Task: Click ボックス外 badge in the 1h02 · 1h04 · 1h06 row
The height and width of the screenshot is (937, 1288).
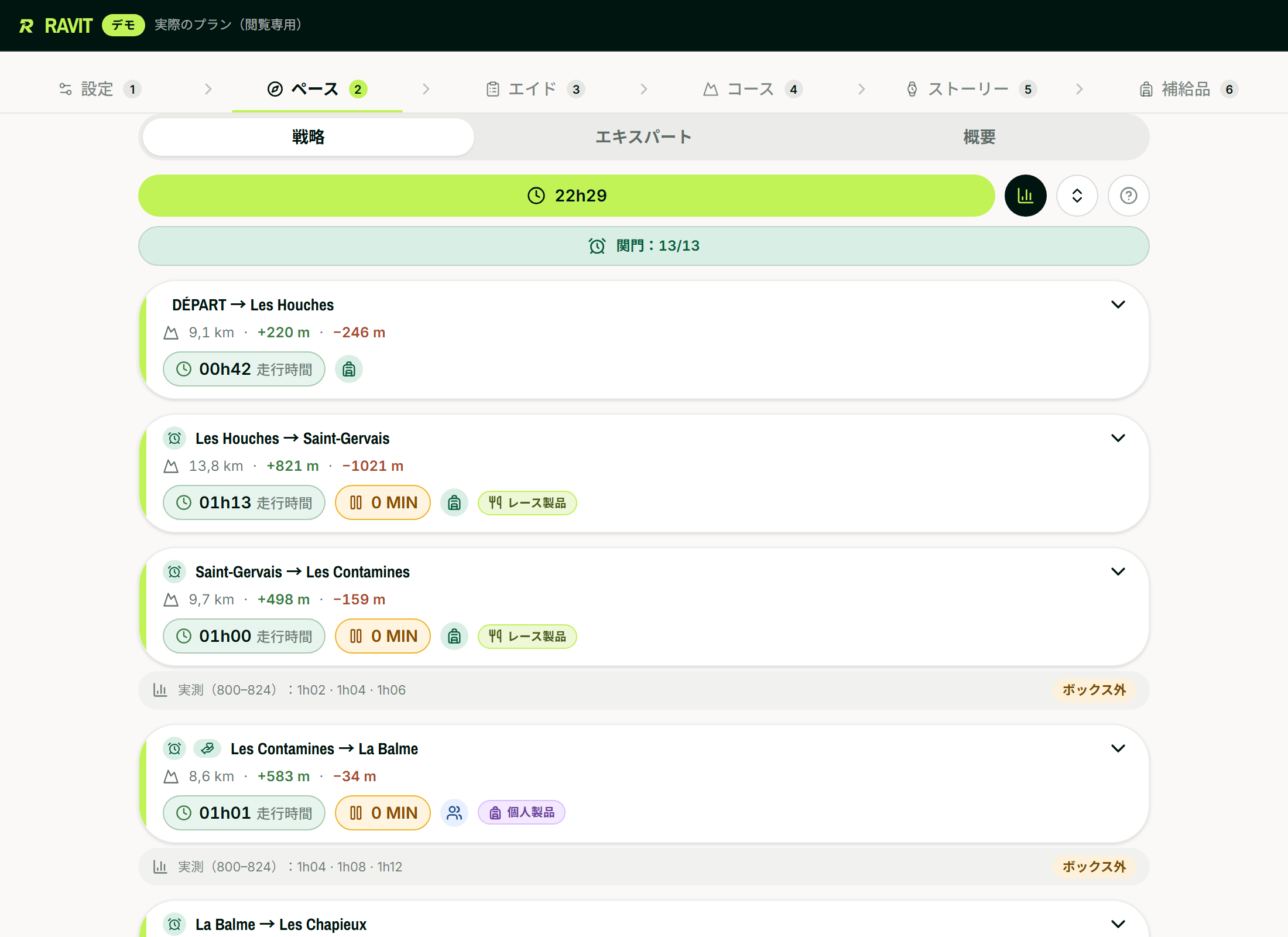Action: click(x=1094, y=690)
